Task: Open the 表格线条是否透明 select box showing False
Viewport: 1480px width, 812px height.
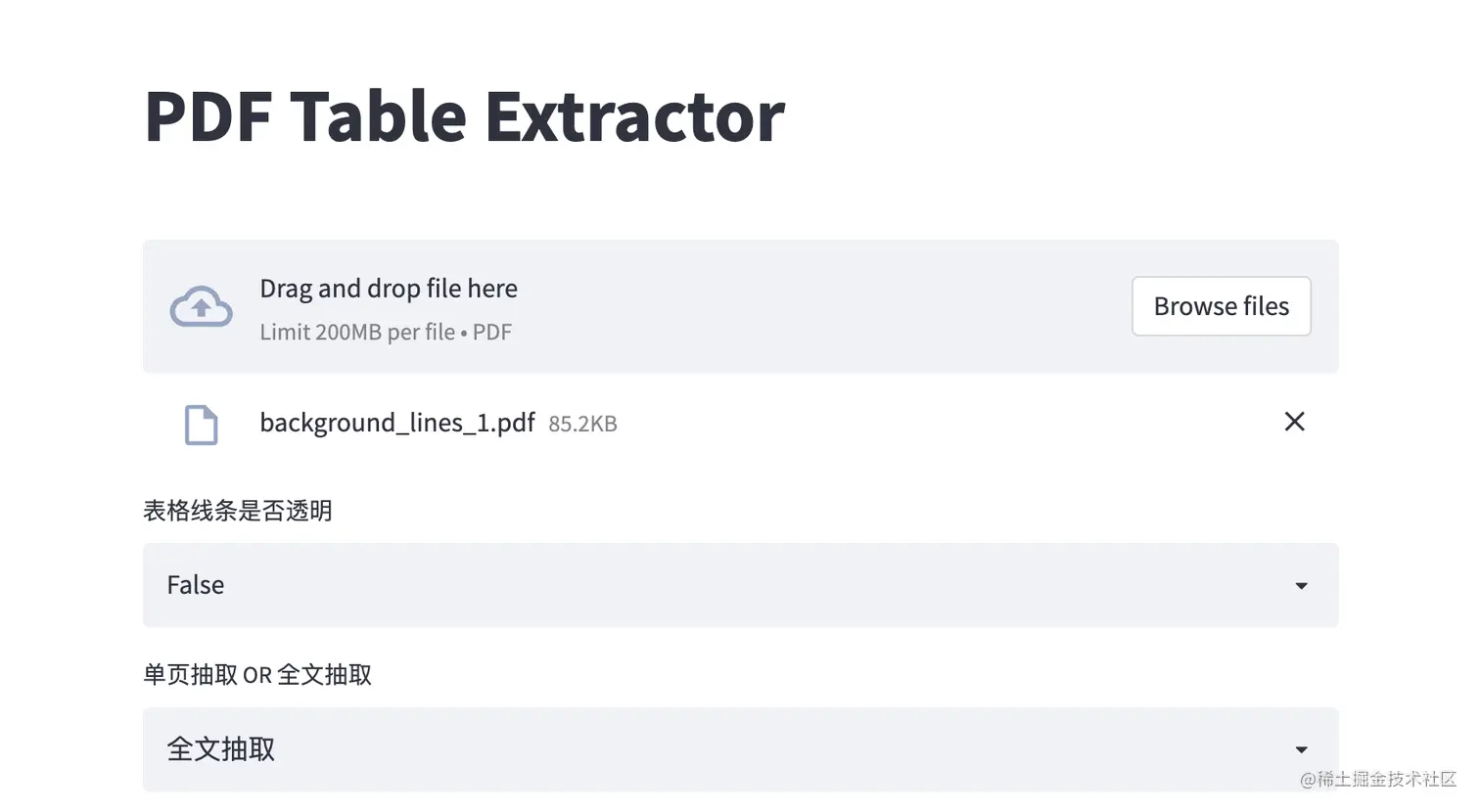Action: point(740,585)
